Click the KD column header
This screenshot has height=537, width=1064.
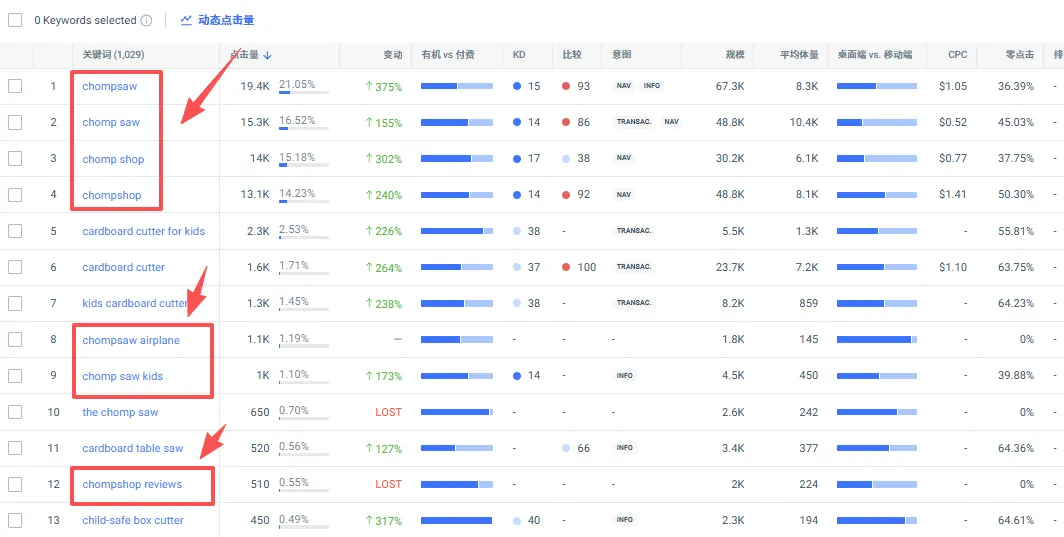click(519, 55)
